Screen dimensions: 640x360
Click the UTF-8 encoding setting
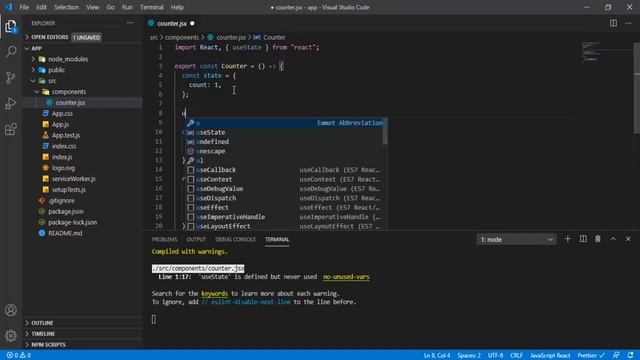click(496, 356)
